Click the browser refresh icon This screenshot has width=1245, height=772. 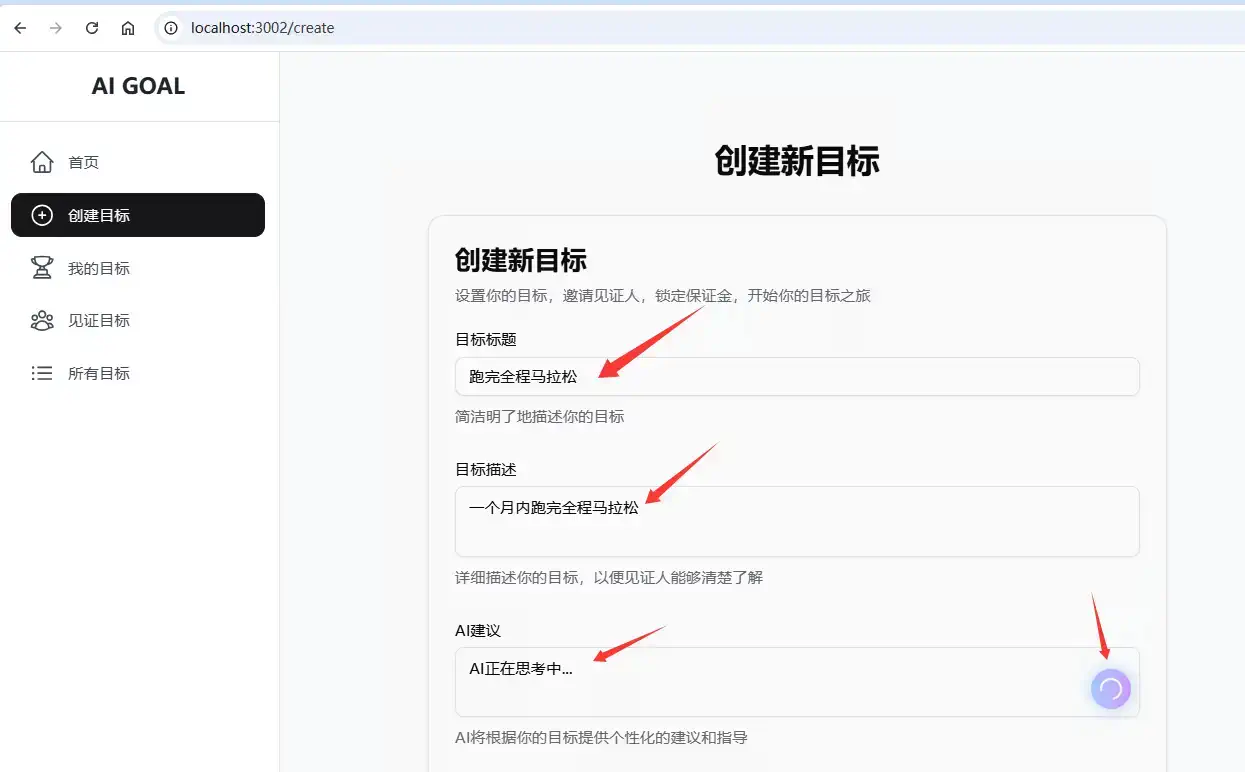[x=91, y=27]
